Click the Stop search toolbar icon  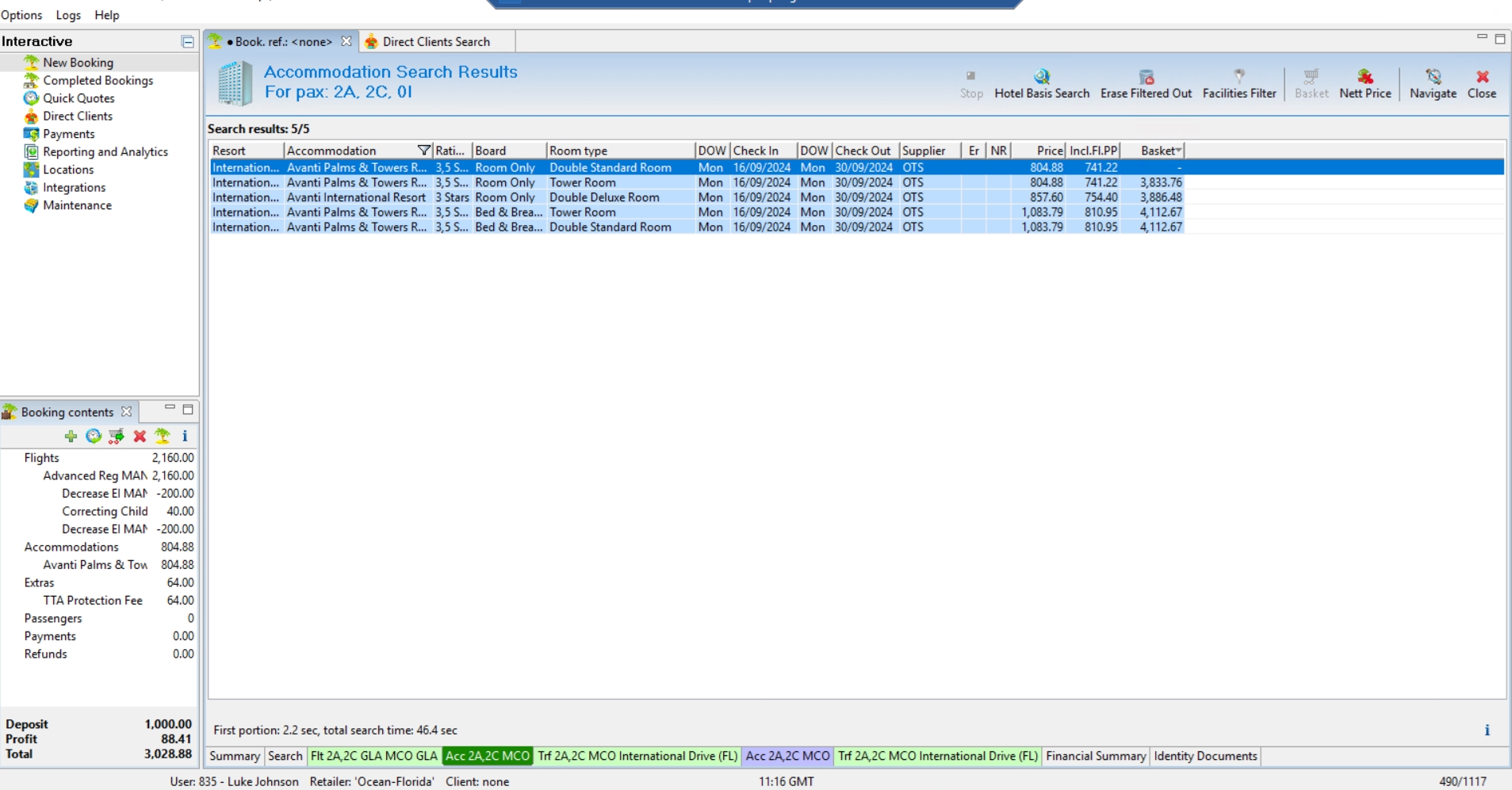coord(970,83)
